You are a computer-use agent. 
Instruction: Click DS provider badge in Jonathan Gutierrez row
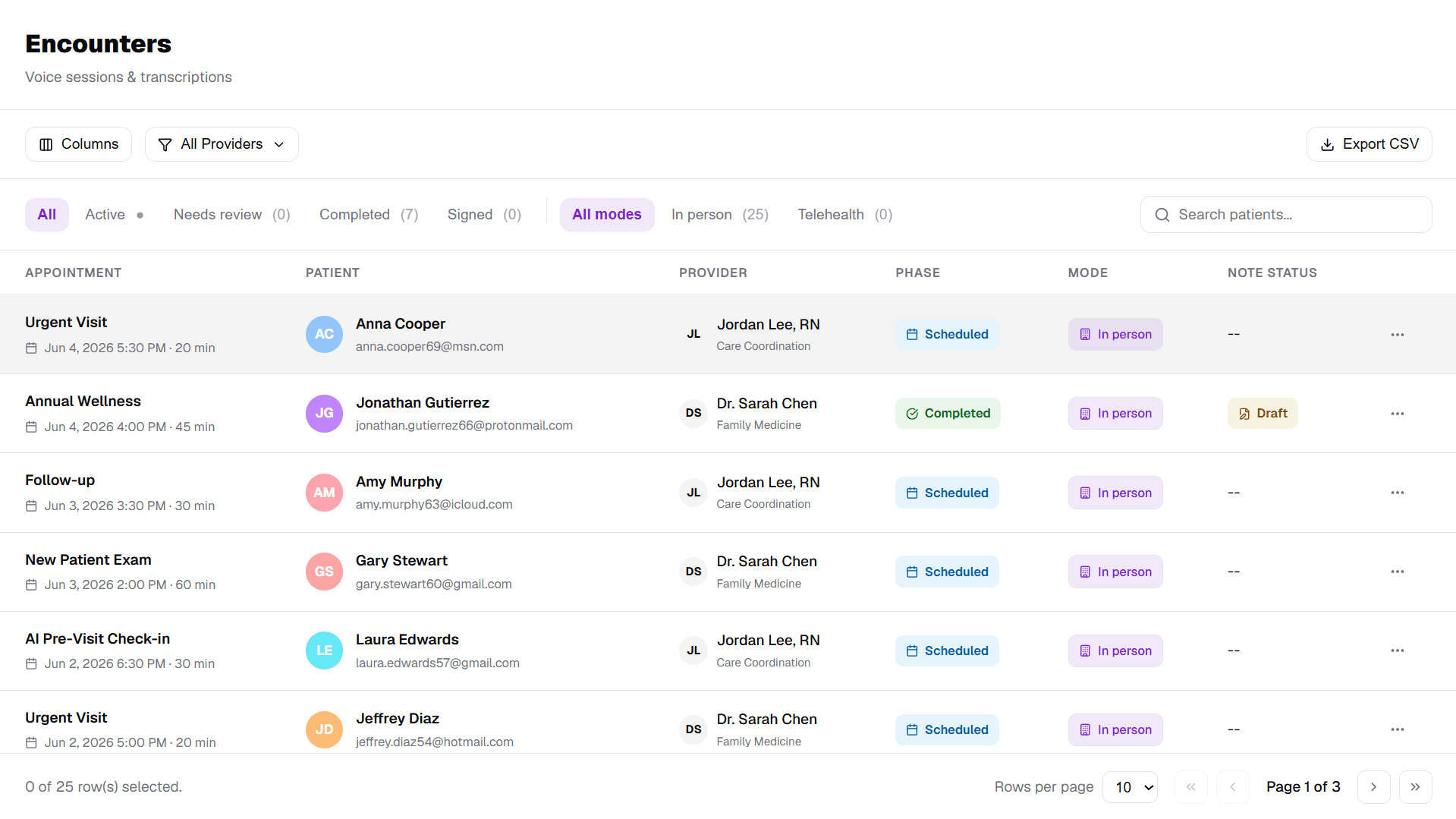coord(693,414)
